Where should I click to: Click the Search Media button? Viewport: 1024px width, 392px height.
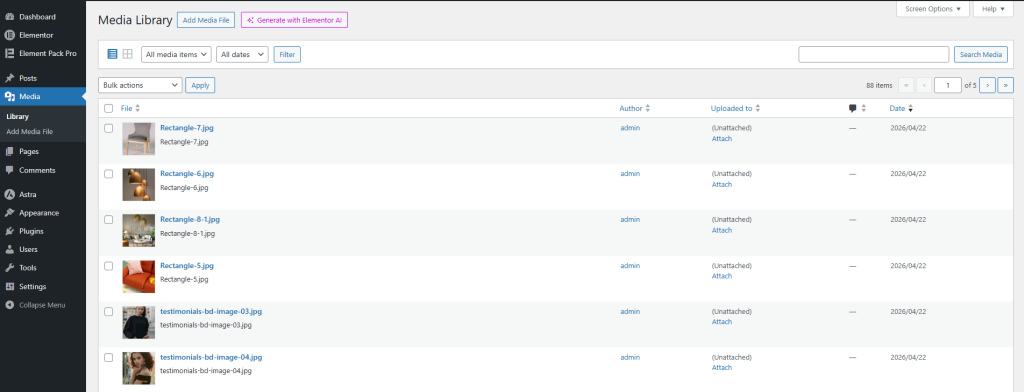[x=981, y=54]
